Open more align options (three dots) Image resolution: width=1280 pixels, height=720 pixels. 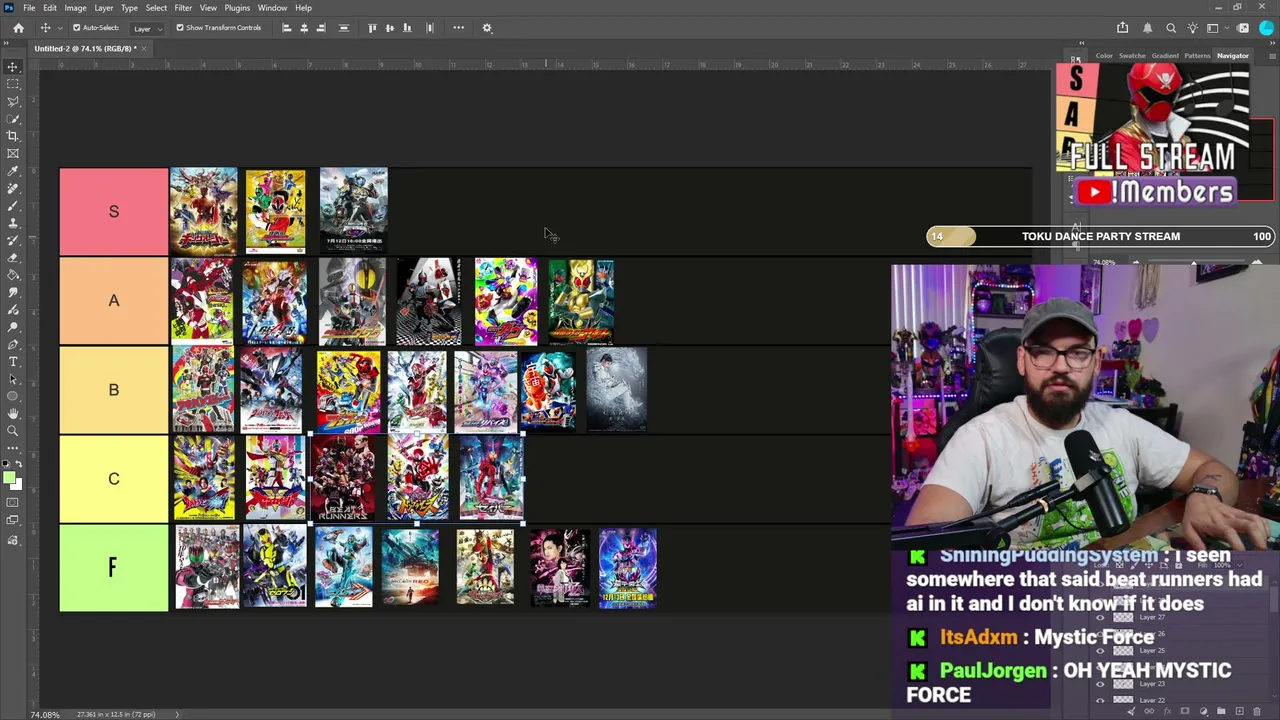click(459, 28)
